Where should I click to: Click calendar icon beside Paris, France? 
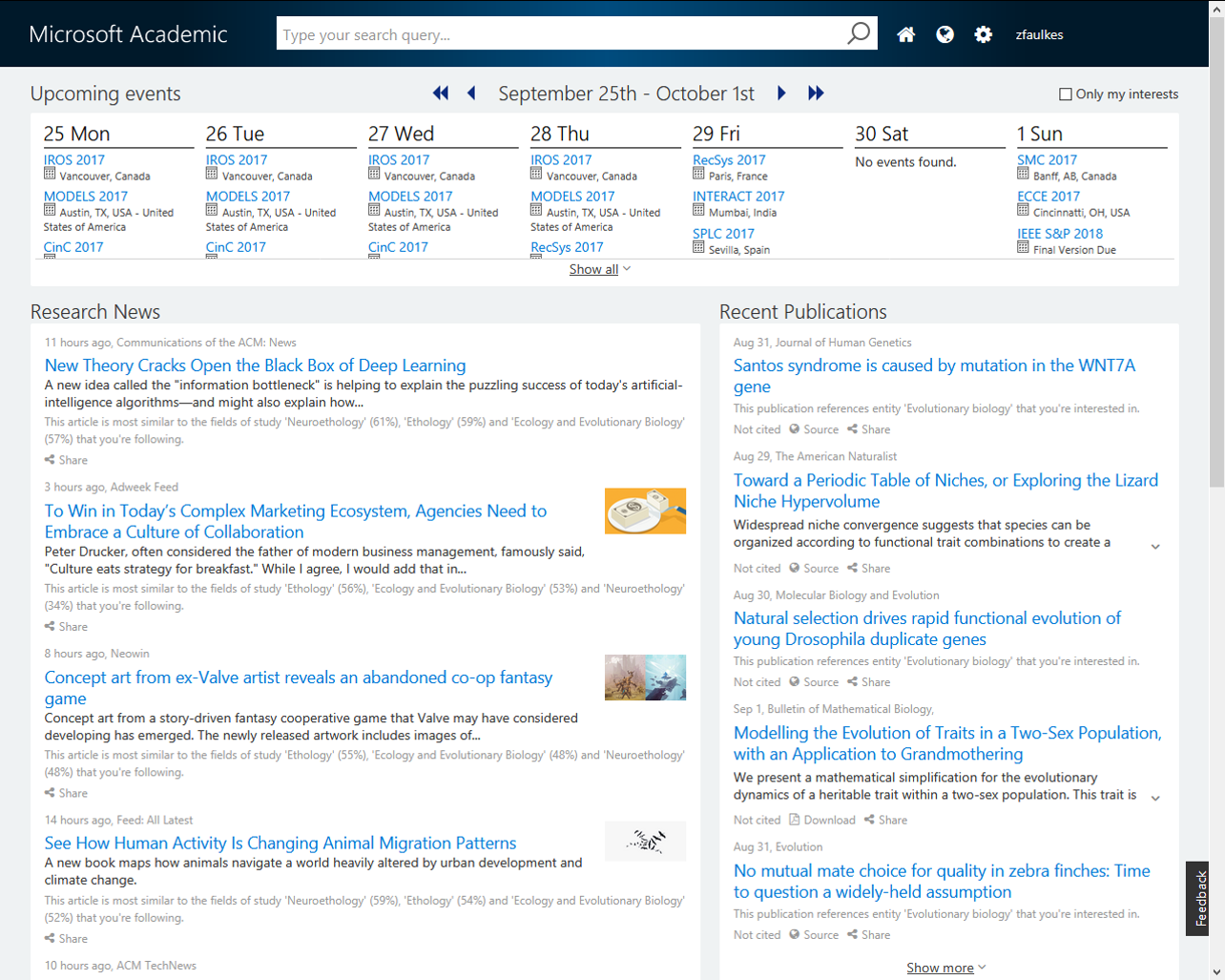[x=698, y=174]
